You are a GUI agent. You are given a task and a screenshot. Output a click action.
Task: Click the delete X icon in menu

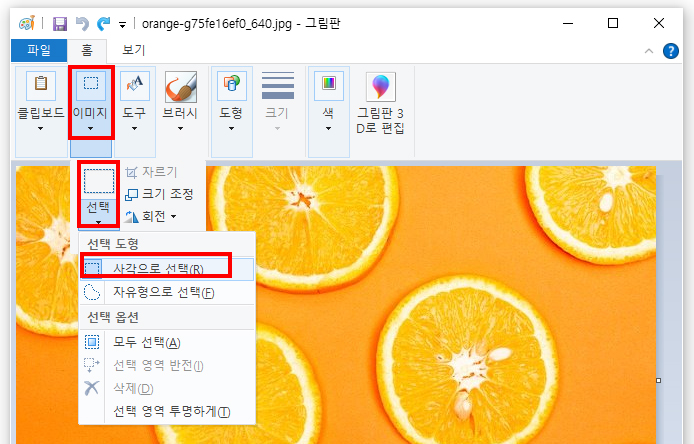click(x=92, y=388)
